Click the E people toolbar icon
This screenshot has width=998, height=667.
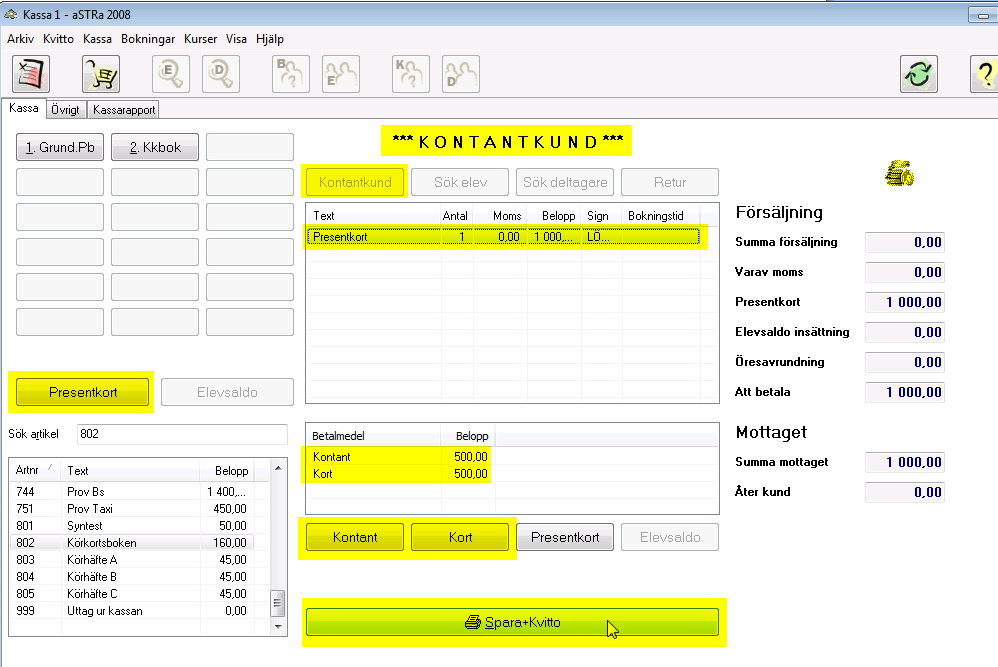point(341,74)
